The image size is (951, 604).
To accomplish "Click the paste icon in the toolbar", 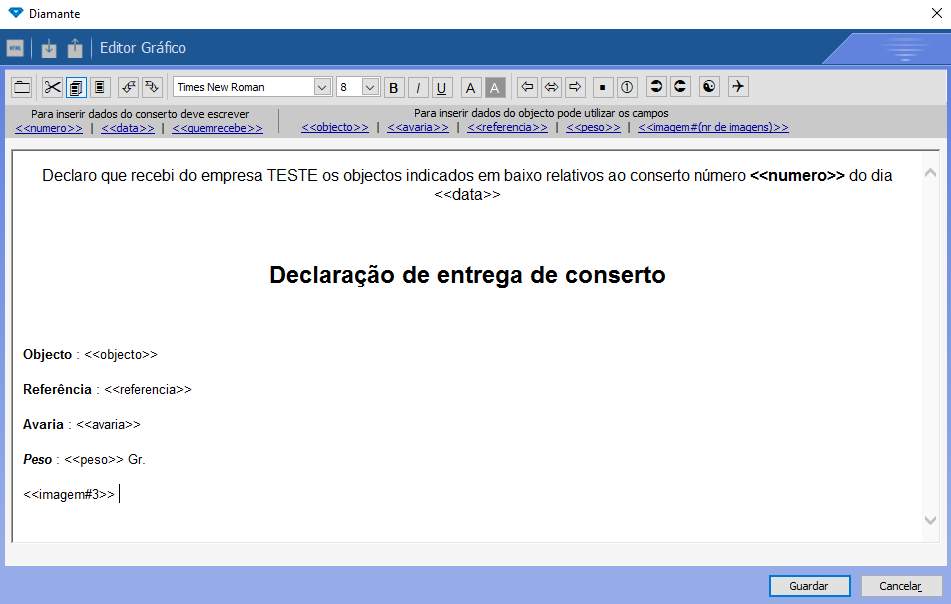I will click(x=99, y=87).
